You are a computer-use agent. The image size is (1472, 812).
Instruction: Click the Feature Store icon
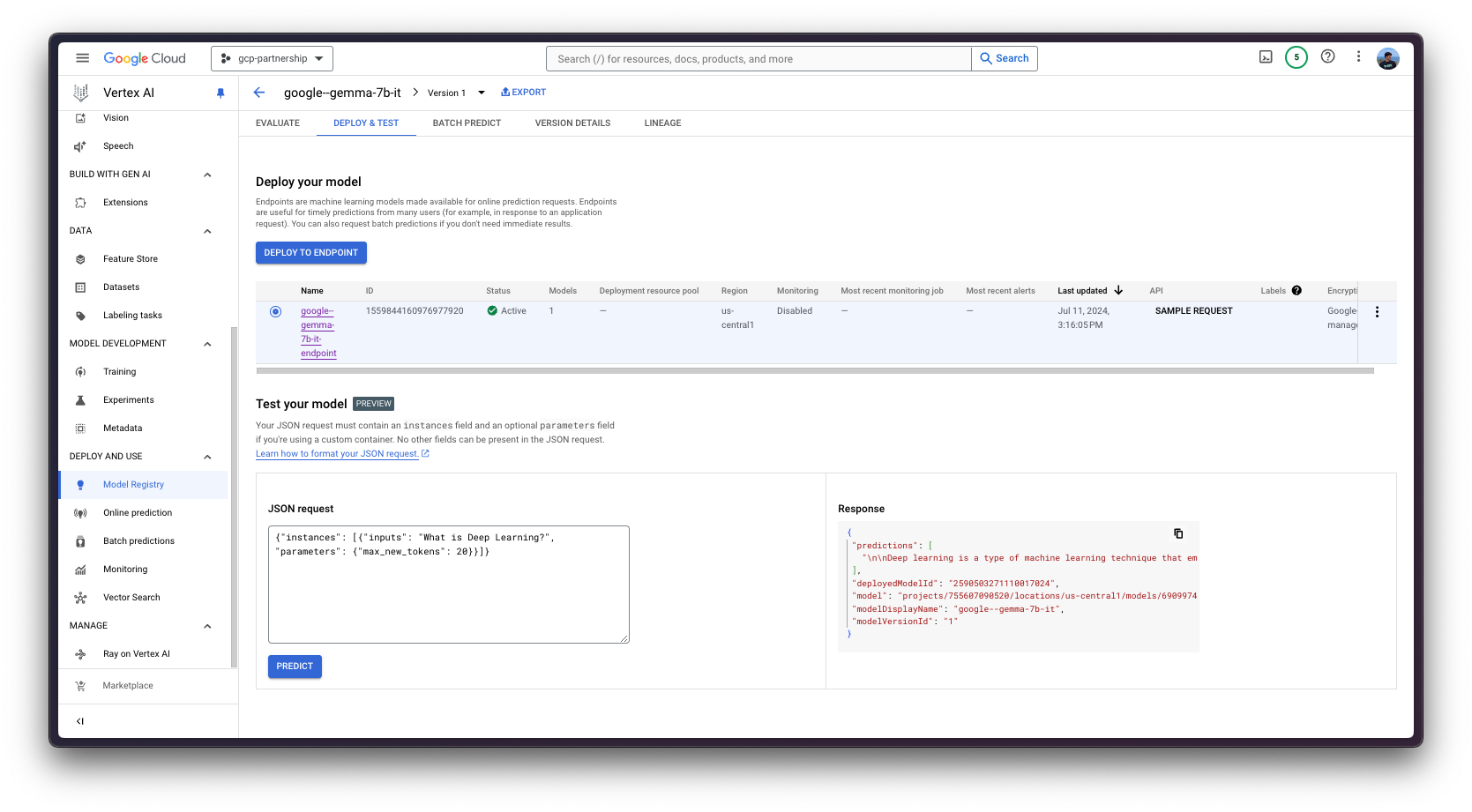click(80, 259)
